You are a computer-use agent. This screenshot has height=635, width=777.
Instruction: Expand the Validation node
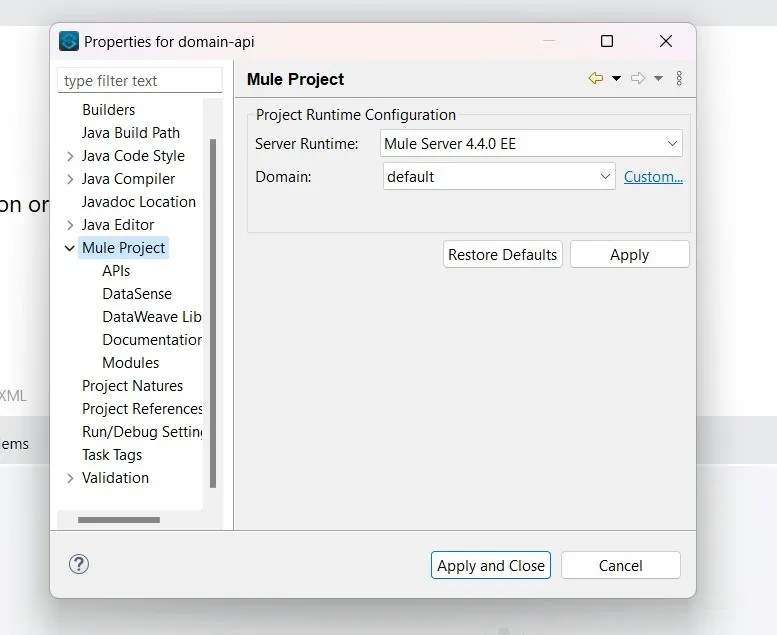(x=70, y=478)
